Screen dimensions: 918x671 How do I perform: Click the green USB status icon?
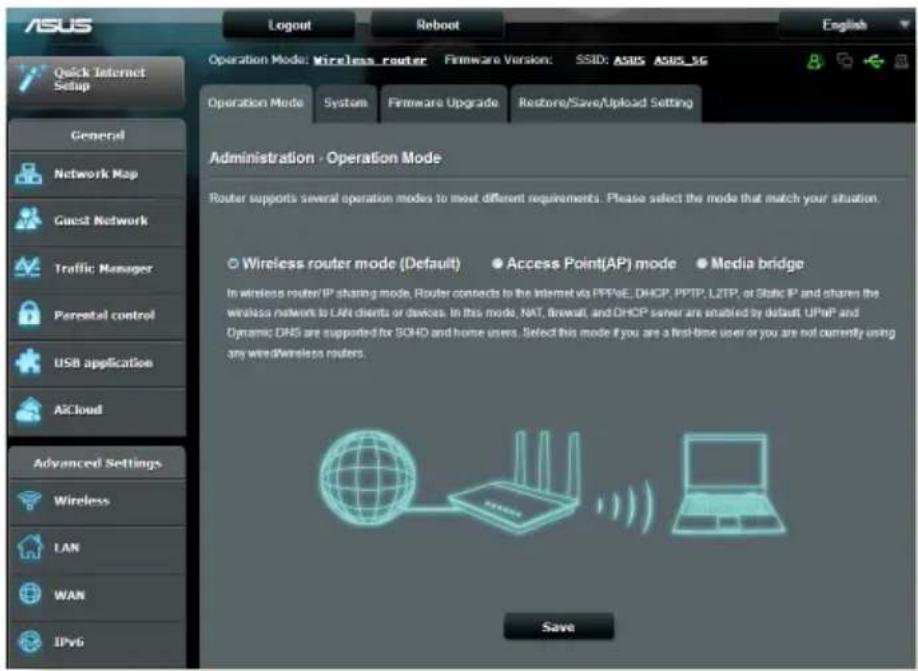874,61
